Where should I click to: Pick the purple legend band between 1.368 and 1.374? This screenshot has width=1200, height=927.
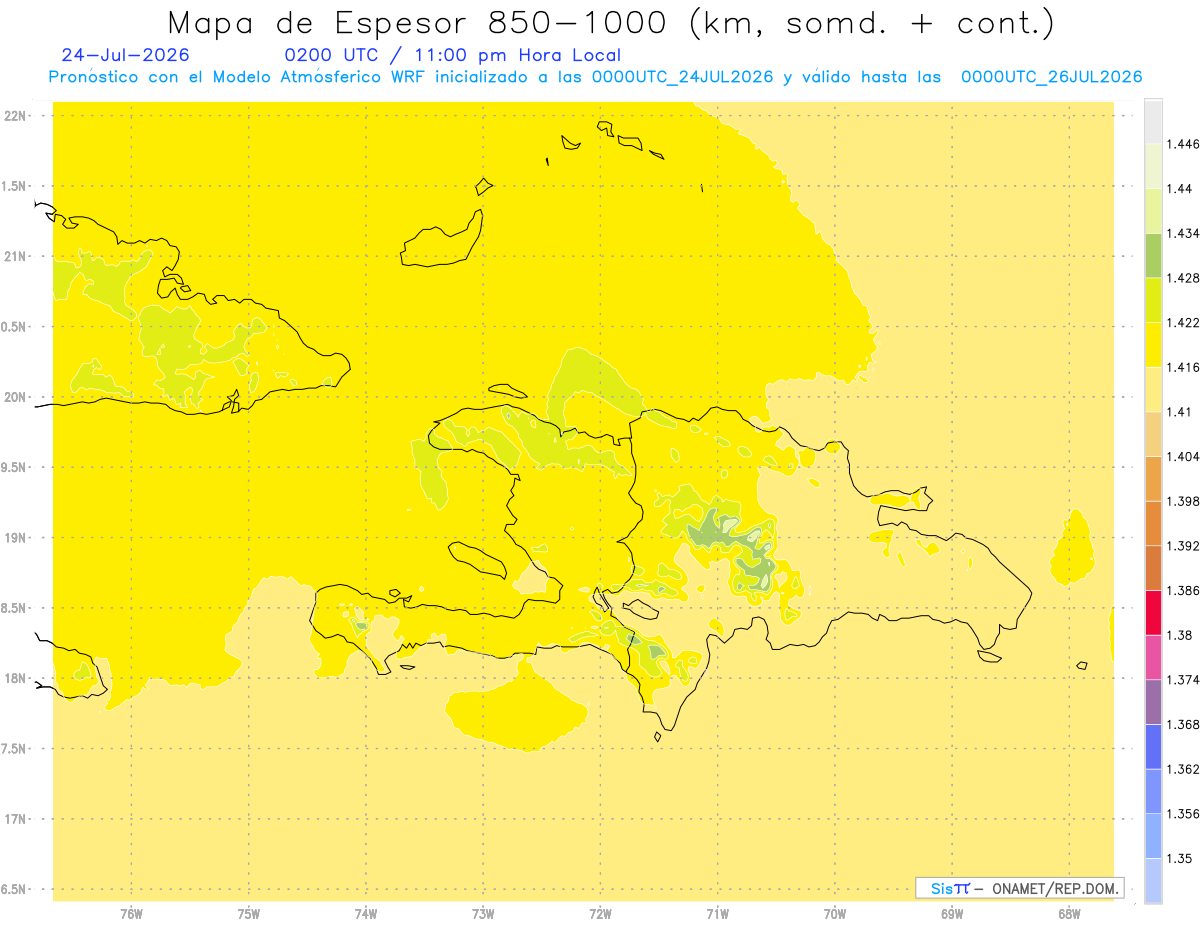(1153, 702)
